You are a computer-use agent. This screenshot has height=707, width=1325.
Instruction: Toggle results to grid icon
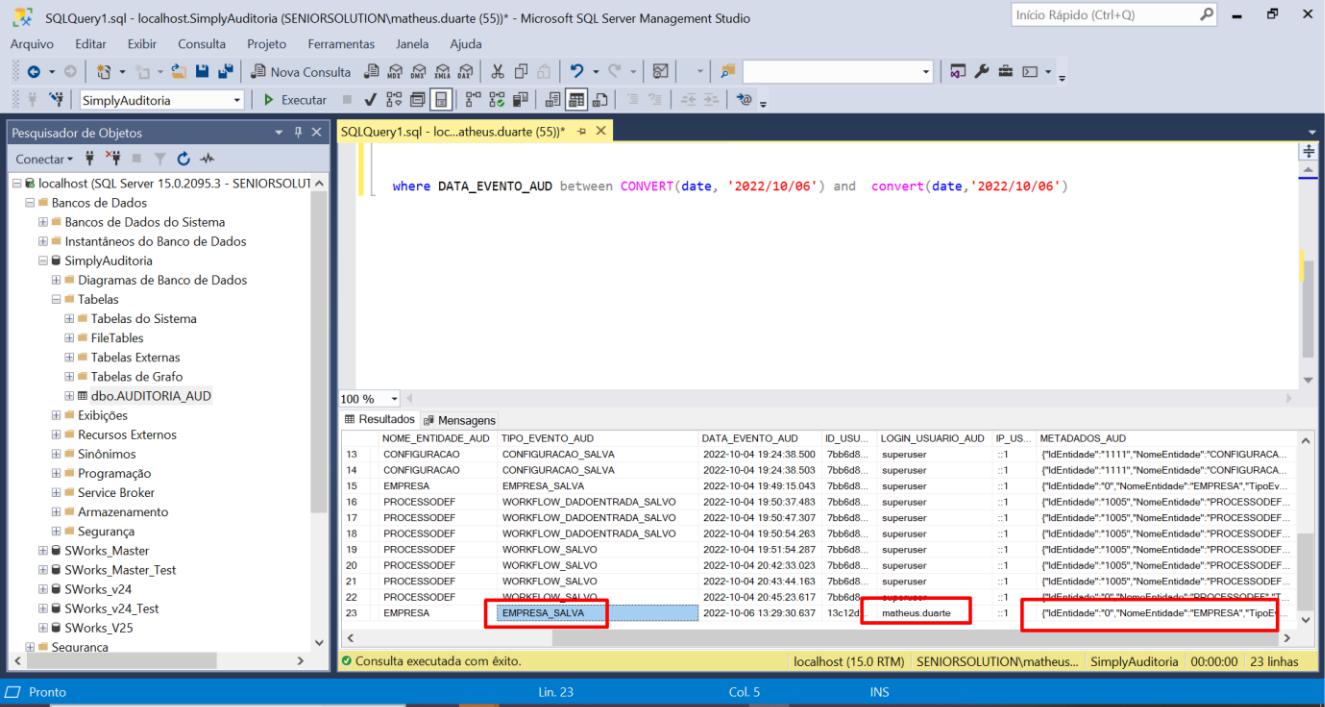pos(576,100)
